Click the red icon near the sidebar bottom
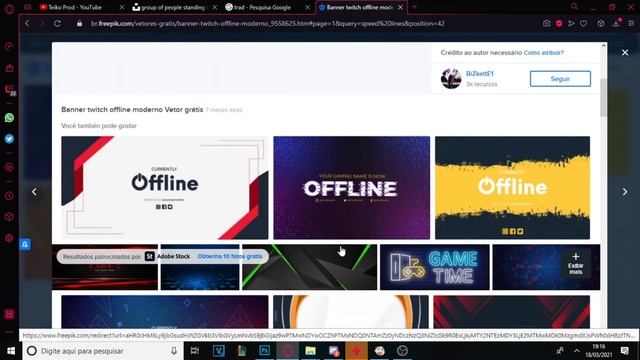This screenshot has height=360, width=640. click(x=9, y=314)
